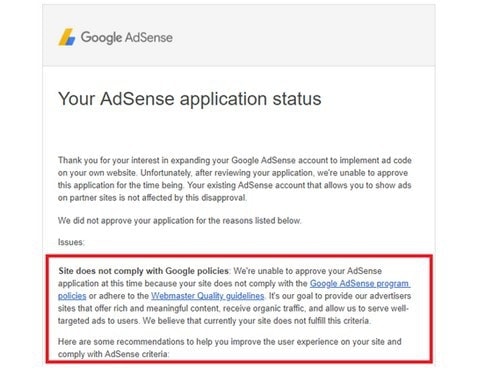Click the Your AdSense application status heading
Screen dimensions: 500x381
(189, 99)
